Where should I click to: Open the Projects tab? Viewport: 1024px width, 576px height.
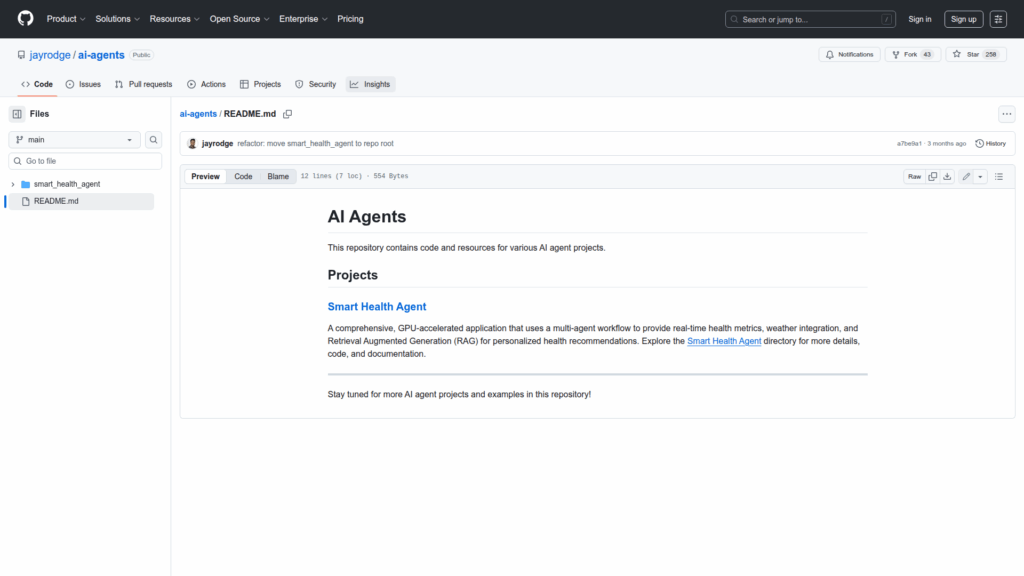[260, 84]
